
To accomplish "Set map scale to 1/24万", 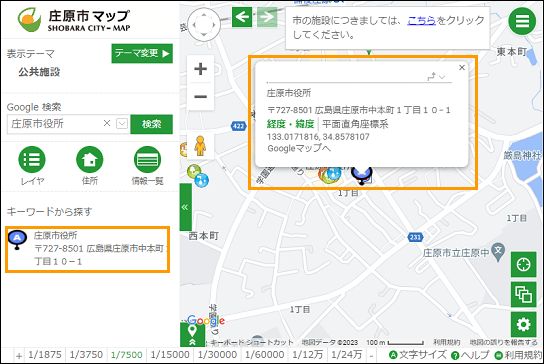I will 347,355.
